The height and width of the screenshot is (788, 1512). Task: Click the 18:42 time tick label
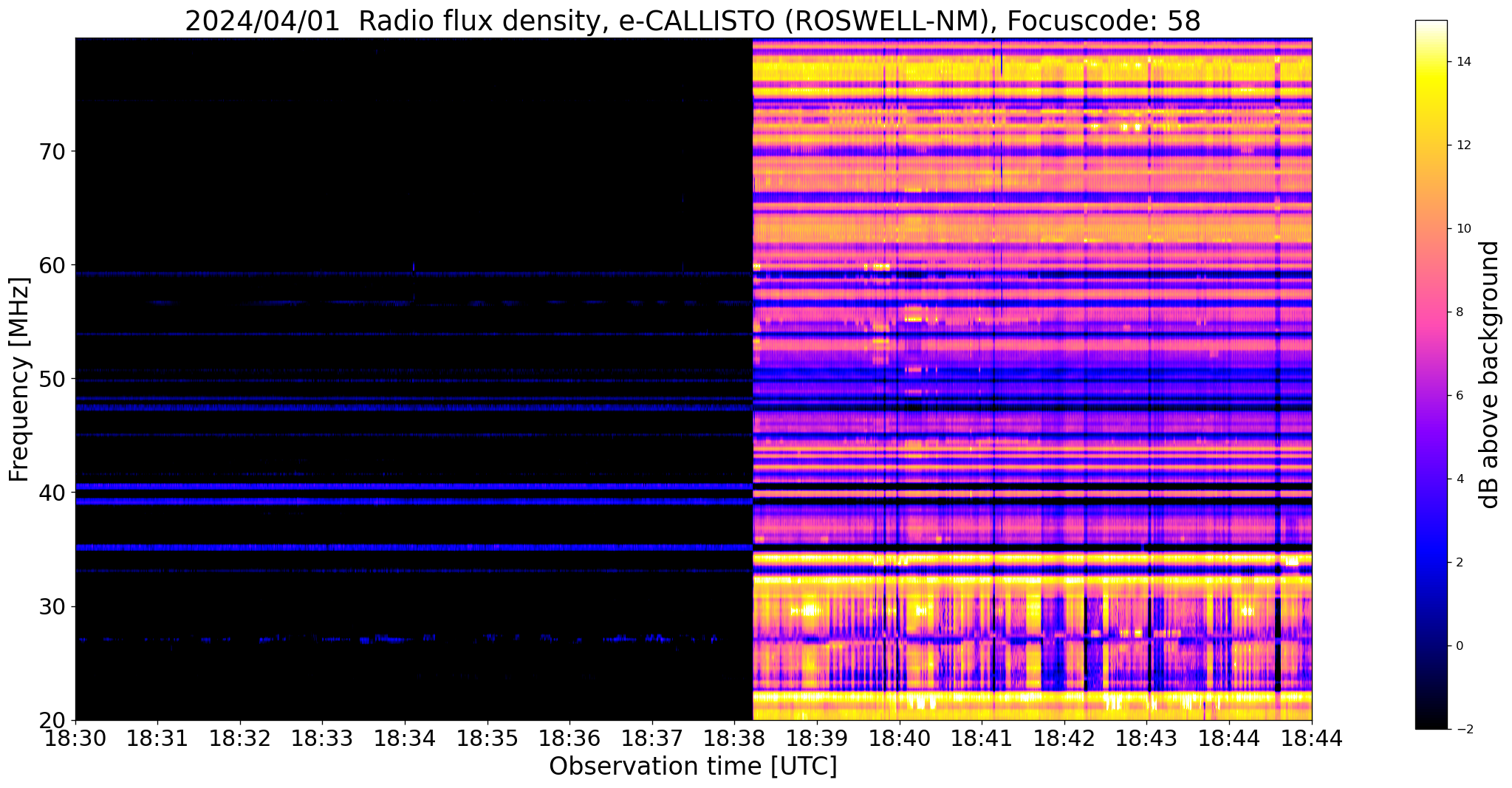[x=1064, y=737]
